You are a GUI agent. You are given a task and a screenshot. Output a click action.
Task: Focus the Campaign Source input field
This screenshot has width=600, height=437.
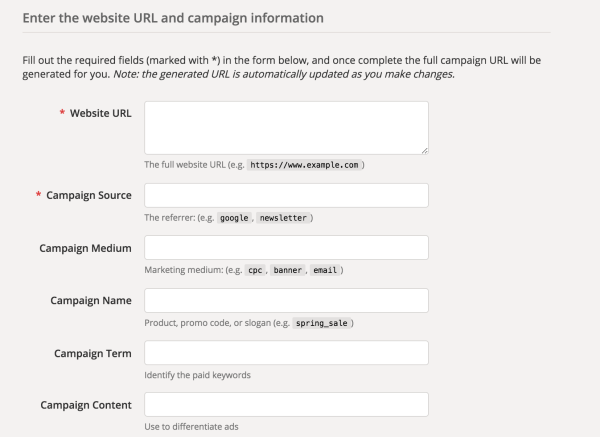286,195
